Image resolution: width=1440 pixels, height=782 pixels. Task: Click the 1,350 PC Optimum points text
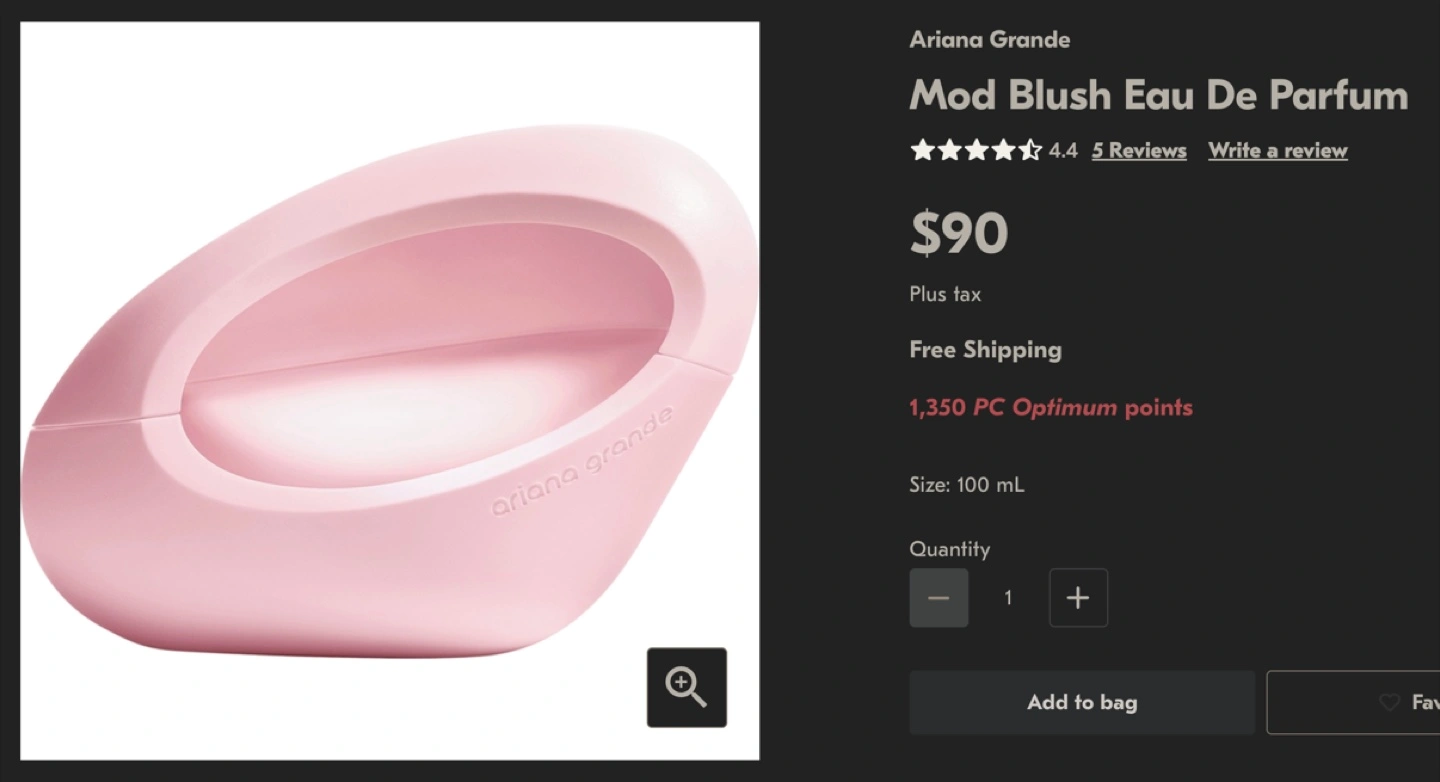coord(1050,408)
